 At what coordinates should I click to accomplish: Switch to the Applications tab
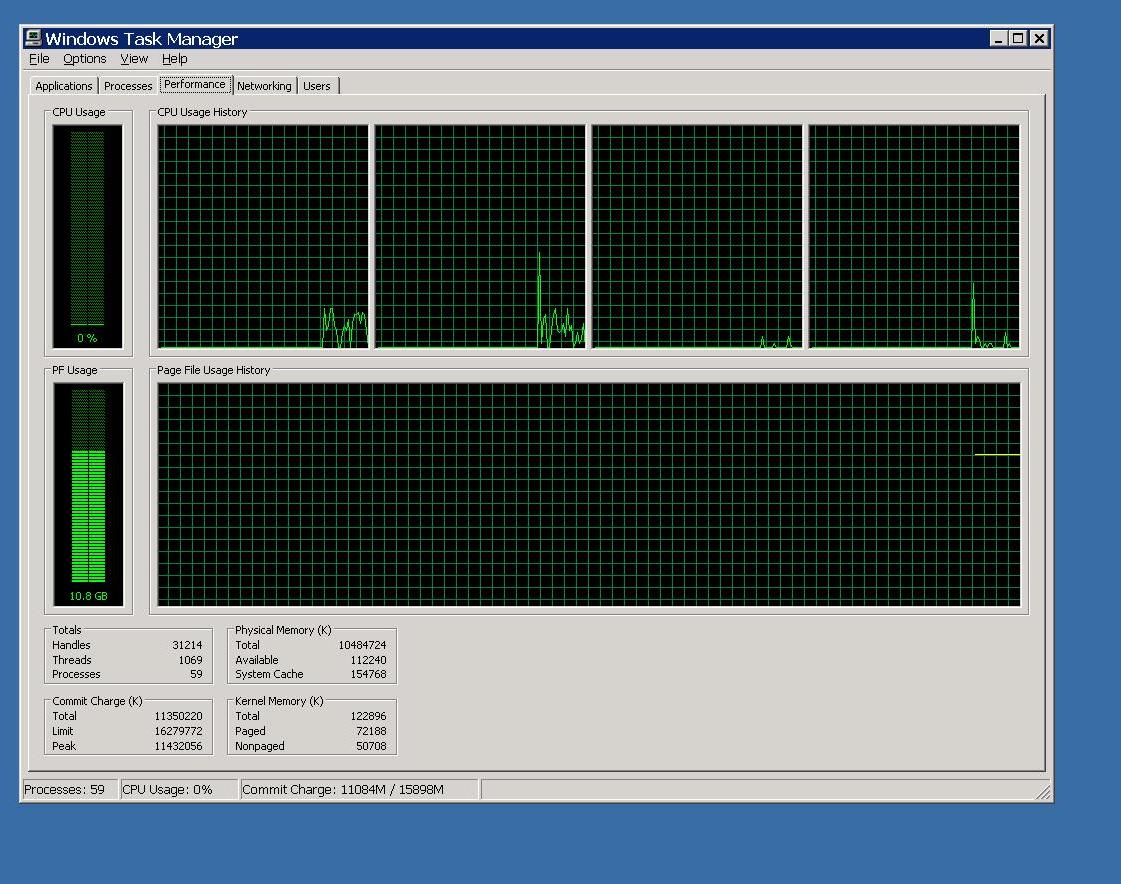point(64,86)
